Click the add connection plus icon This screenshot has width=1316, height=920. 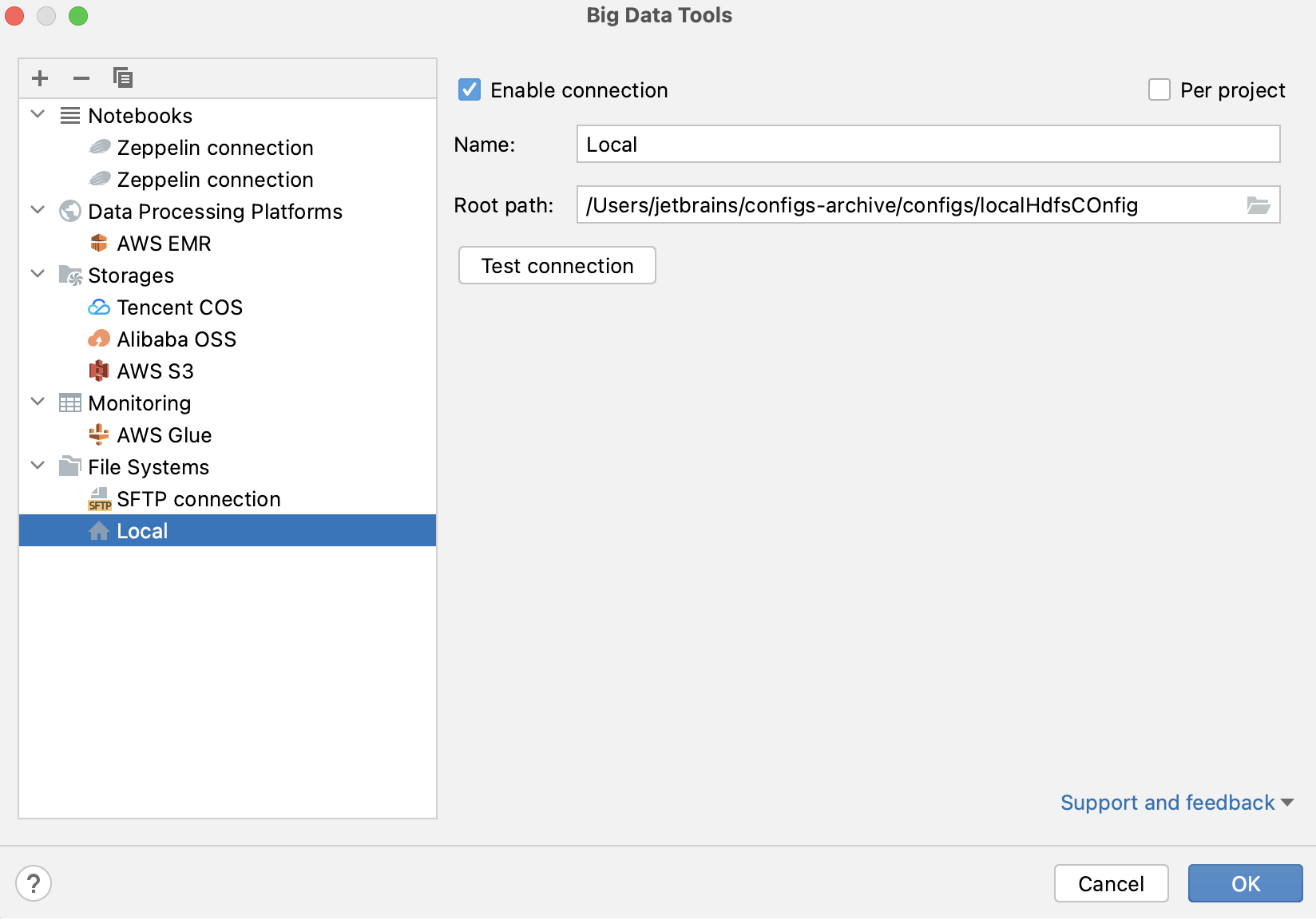pyautogui.click(x=40, y=78)
